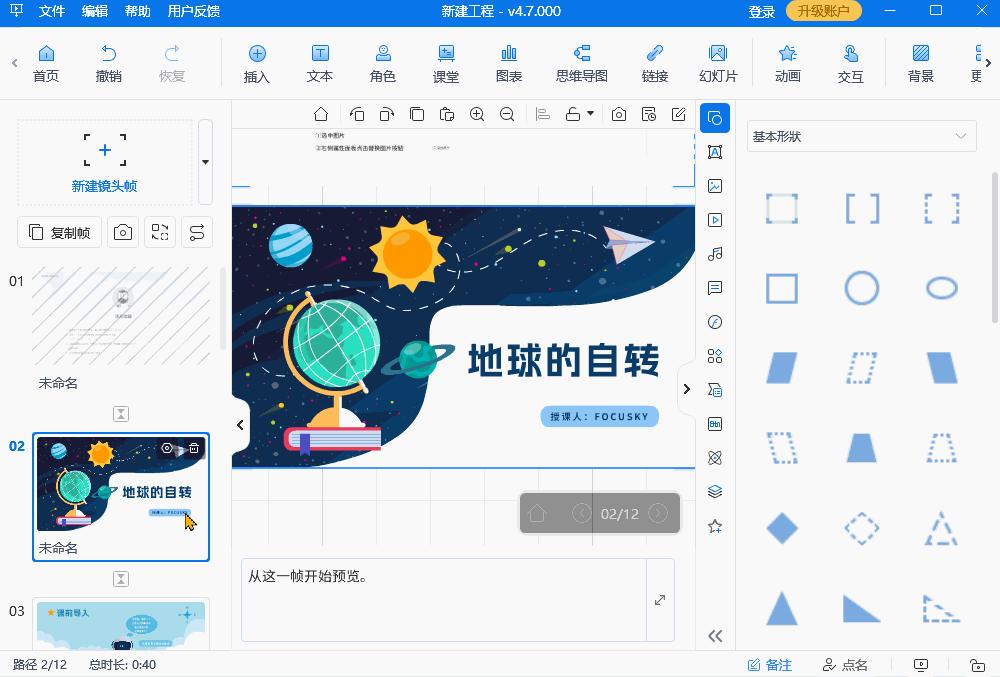Open the video panel in the sidebar
This screenshot has width=1000, height=677.
pyautogui.click(x=715, y=221)
